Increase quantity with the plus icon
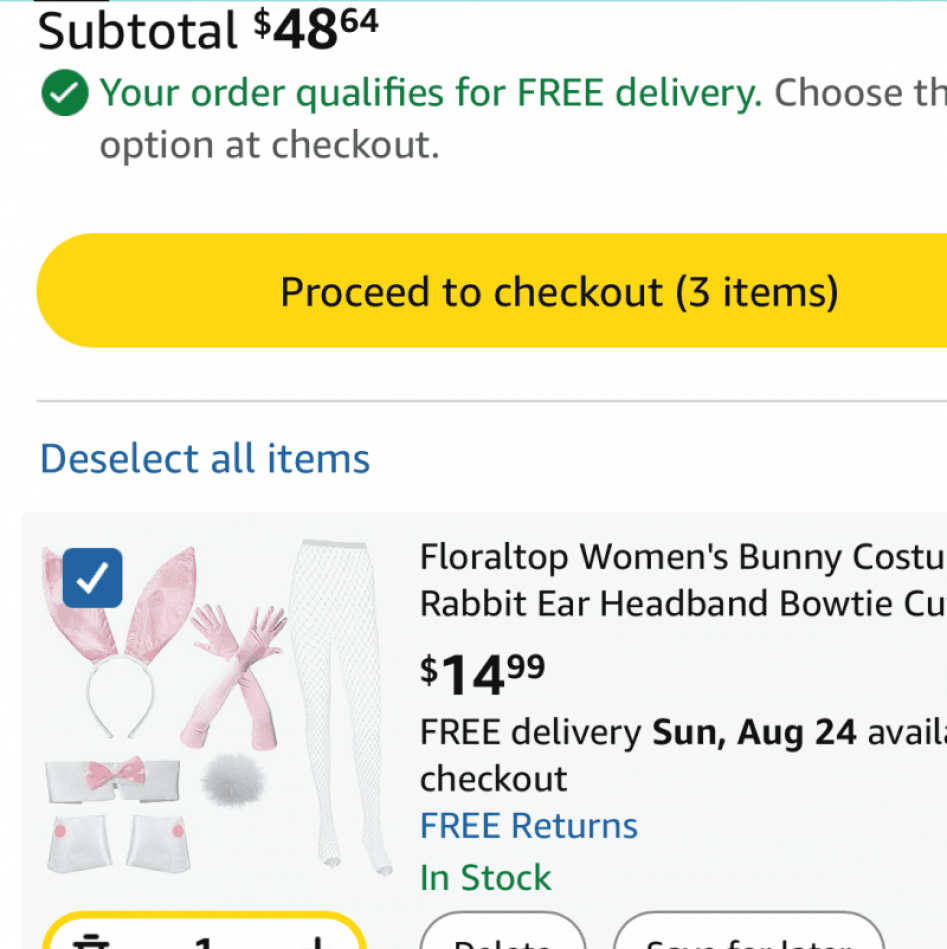This screenshot has height=949, width=947. 318,943
